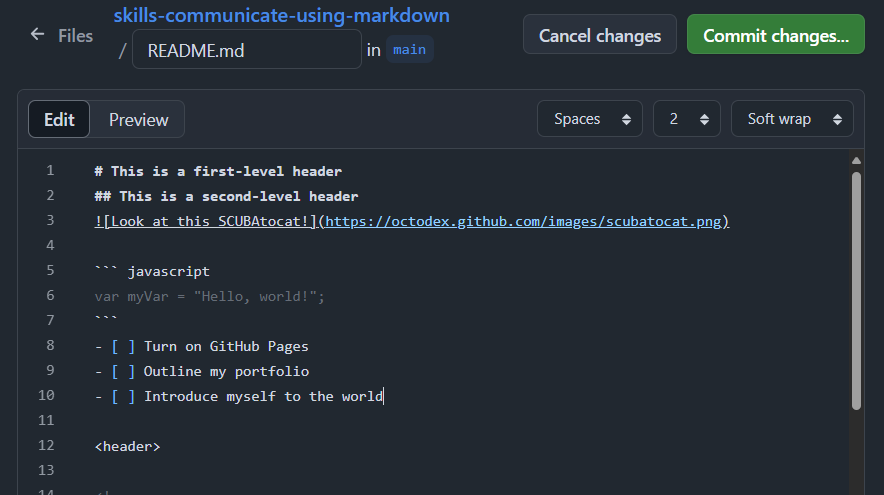The width and height of the screenshot is (884, 495).
Task: Click the Files breadcrumb text
Action: click(76, 36)
